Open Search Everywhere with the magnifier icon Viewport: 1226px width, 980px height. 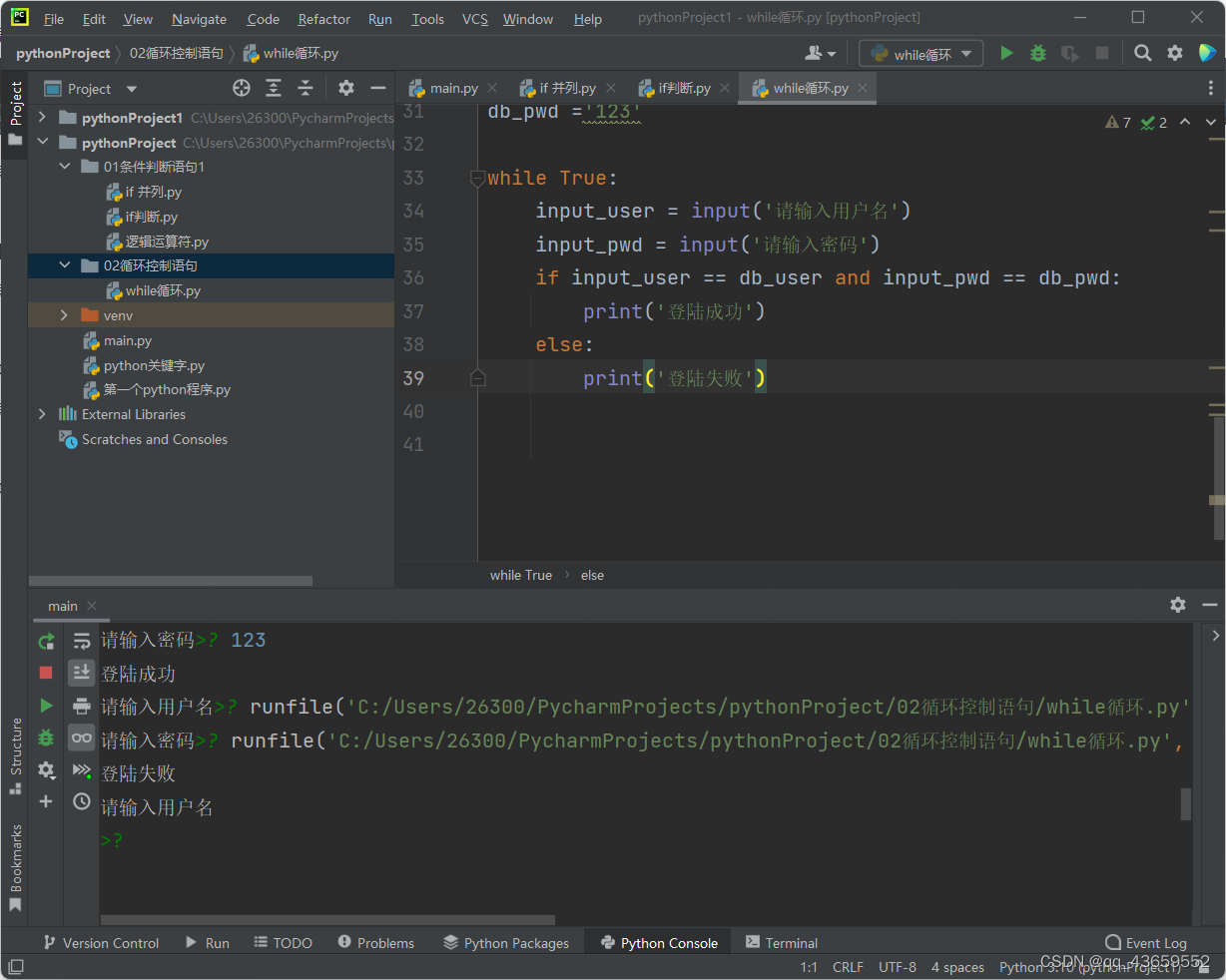1142,53
